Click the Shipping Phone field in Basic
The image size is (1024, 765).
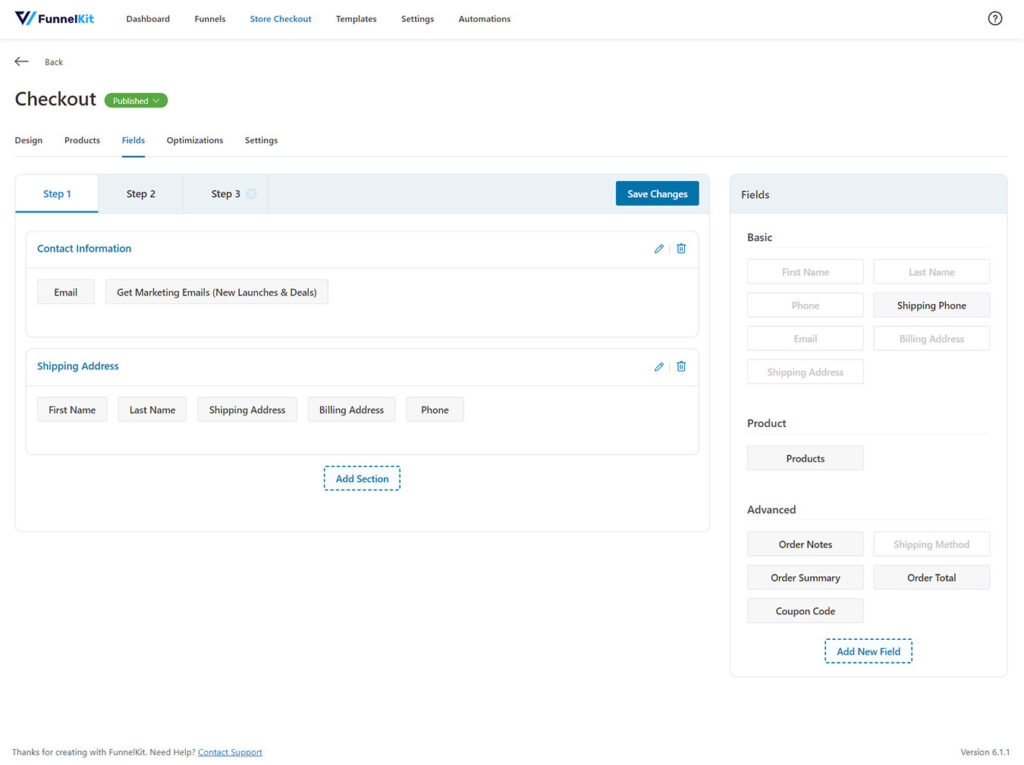(931, 305)
